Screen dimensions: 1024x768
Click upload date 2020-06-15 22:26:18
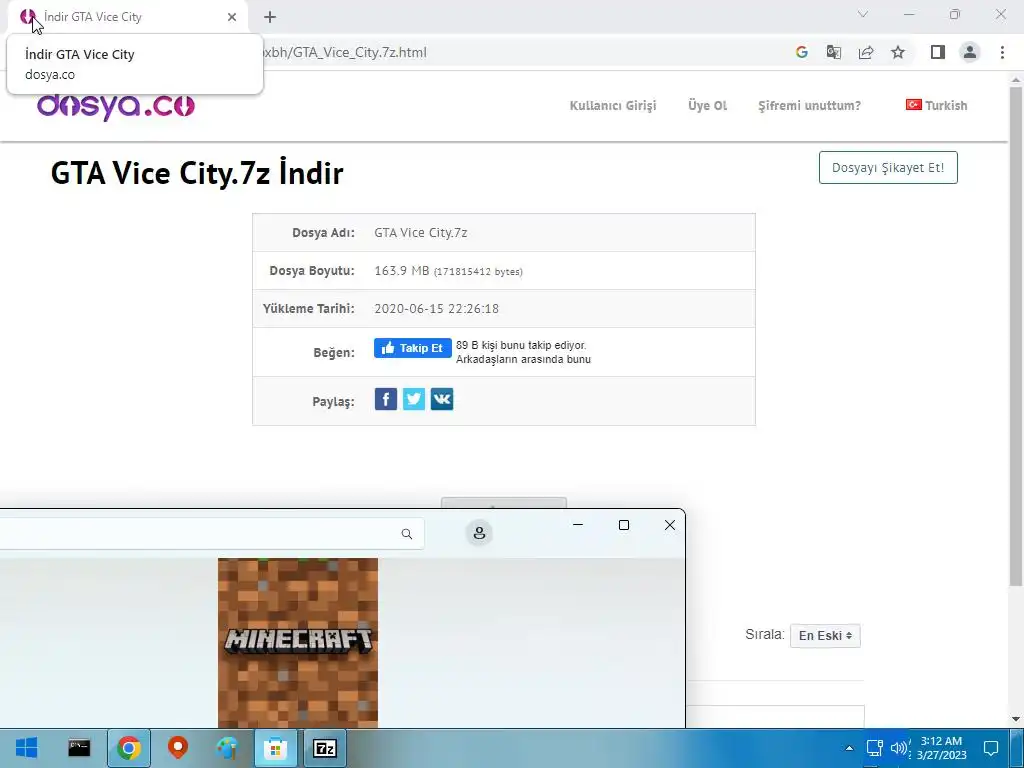(x=436, y=308)
